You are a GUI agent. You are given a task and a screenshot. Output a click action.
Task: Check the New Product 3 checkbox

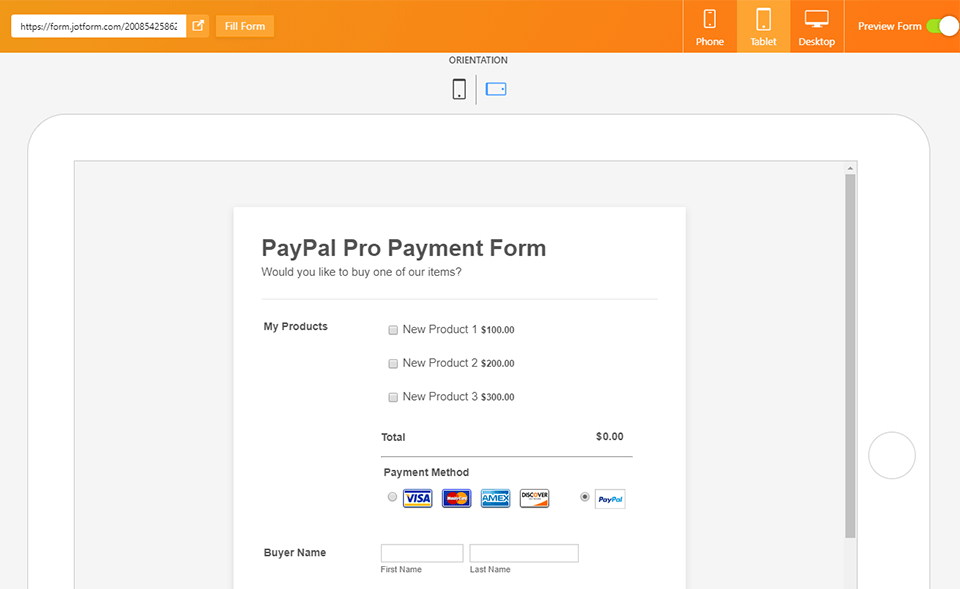(393, 397)
